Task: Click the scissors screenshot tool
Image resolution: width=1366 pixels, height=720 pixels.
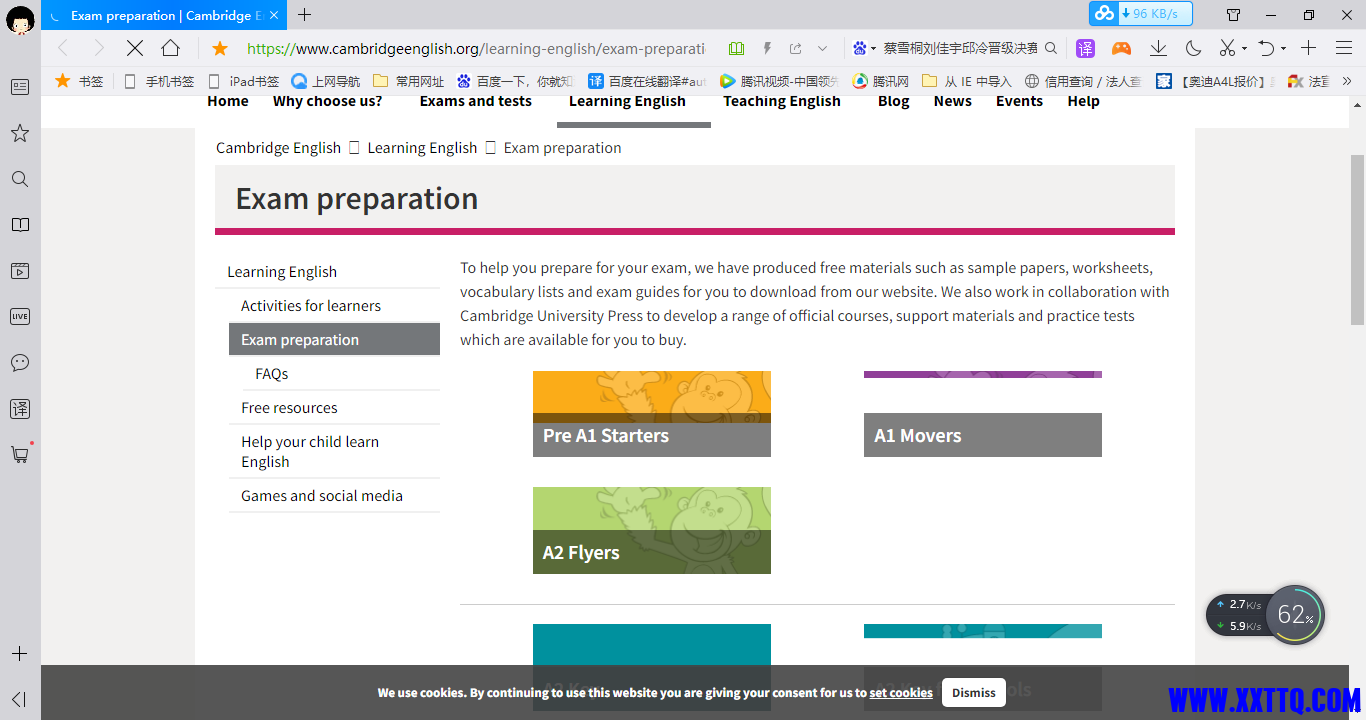Action: 1227,48
